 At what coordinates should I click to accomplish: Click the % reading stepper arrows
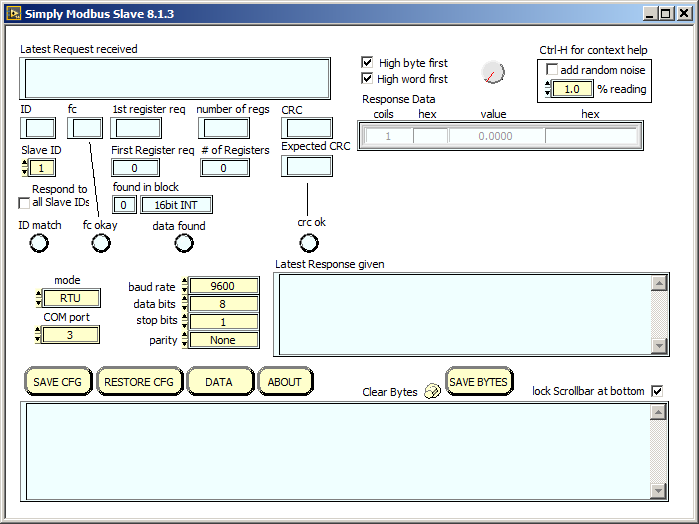[x=548, y=88]
